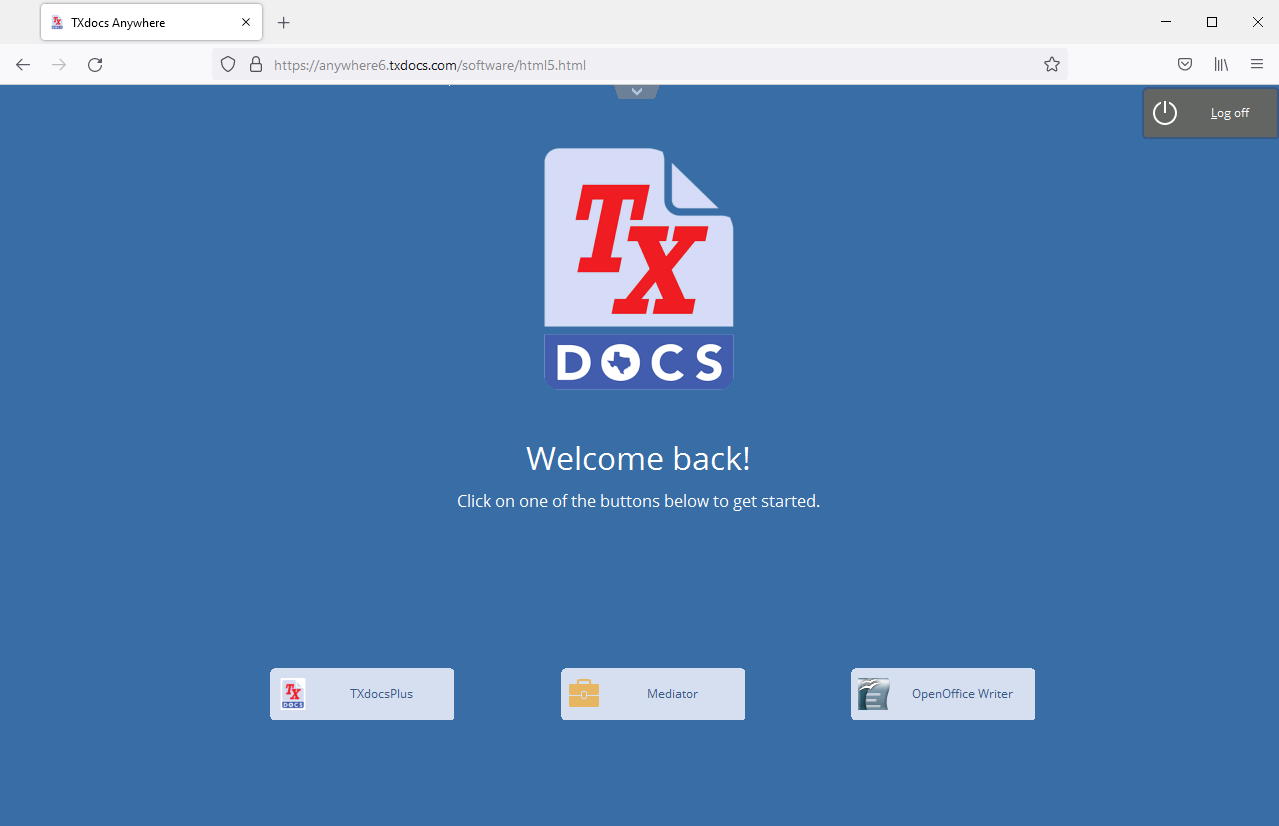Click the OpenOffice Writer document icon

[873, 694]
